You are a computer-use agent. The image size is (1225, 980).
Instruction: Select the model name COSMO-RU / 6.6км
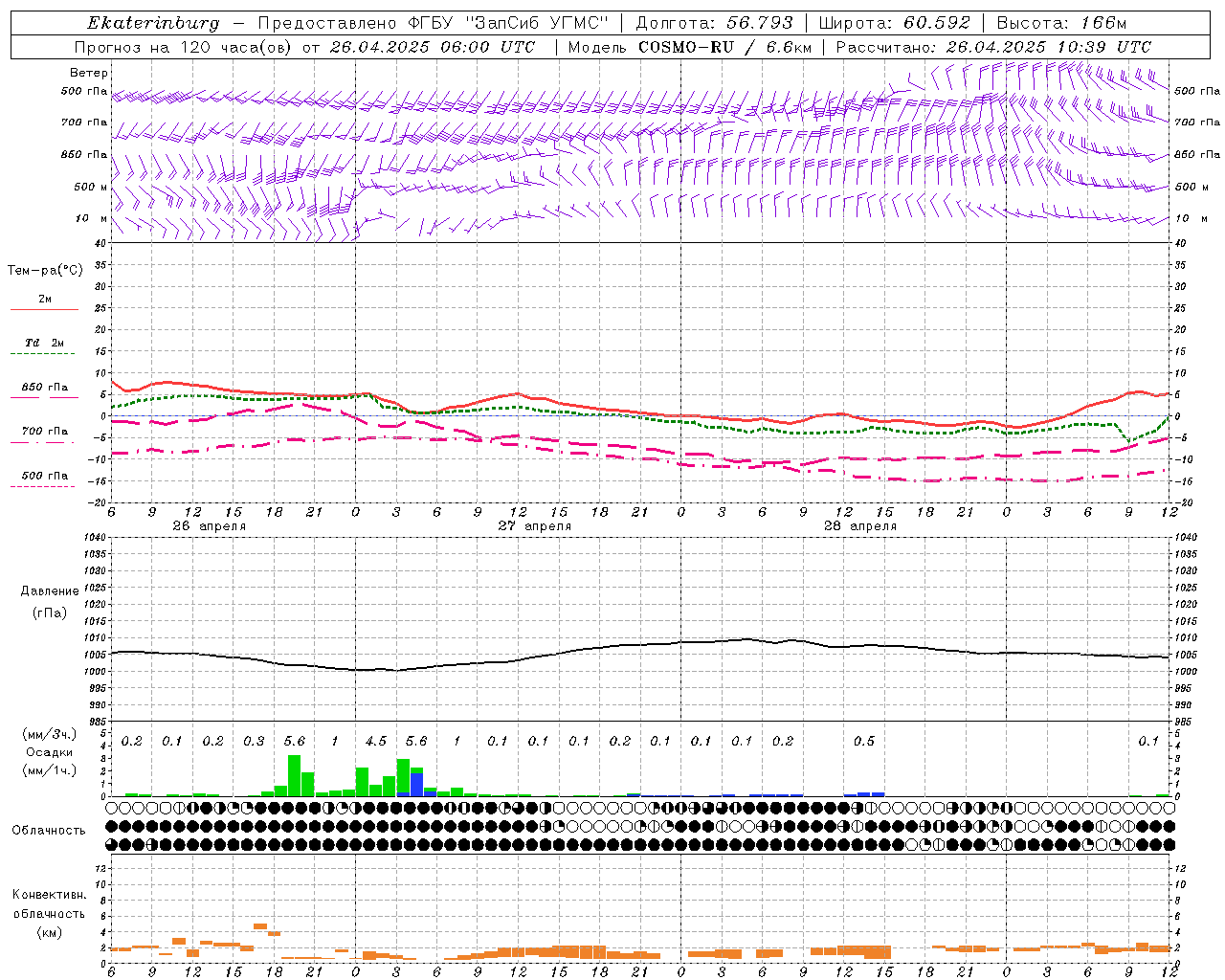pyautogui.click(x=725, y=47)
